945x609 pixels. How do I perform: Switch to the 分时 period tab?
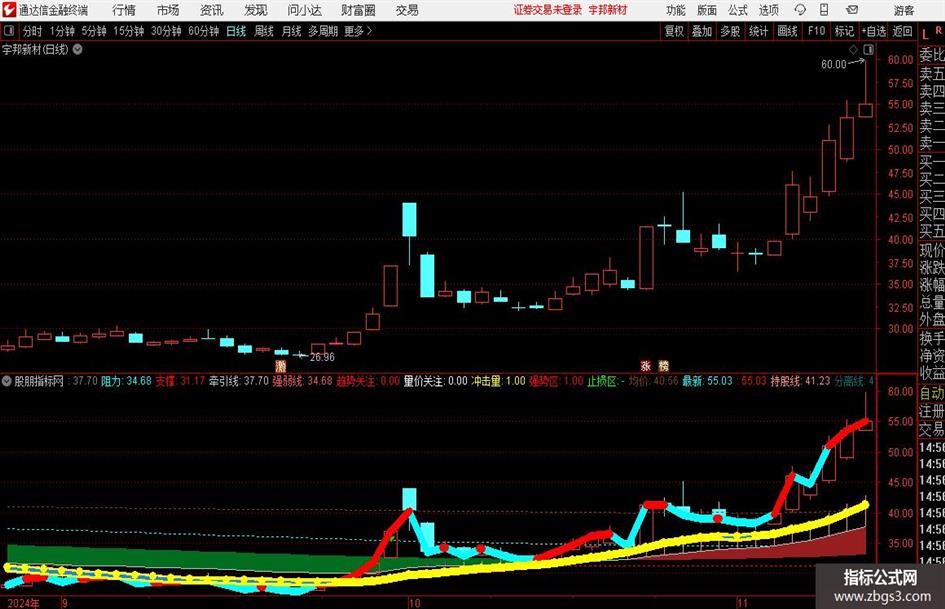[x=32, y=31]
